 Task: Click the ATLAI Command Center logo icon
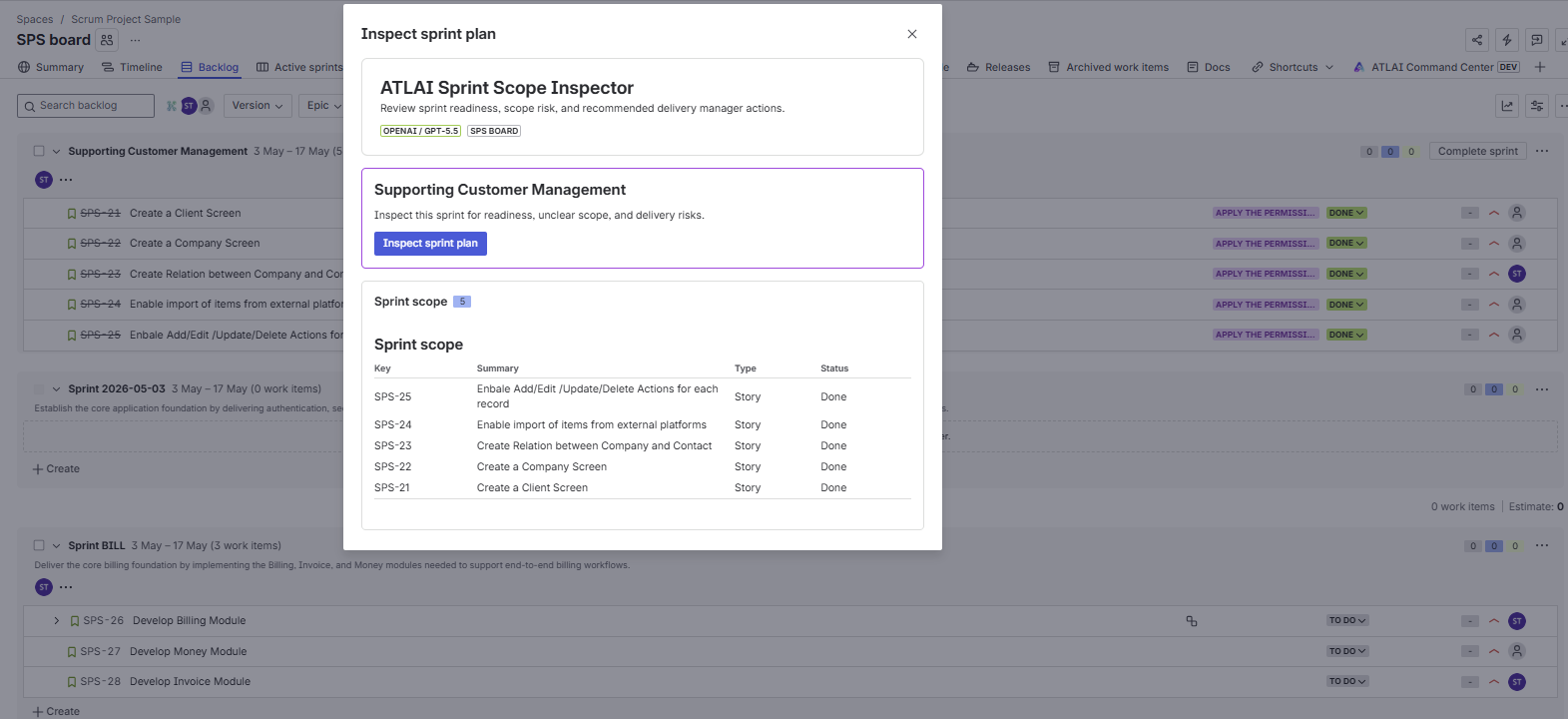click(1358, 67)
